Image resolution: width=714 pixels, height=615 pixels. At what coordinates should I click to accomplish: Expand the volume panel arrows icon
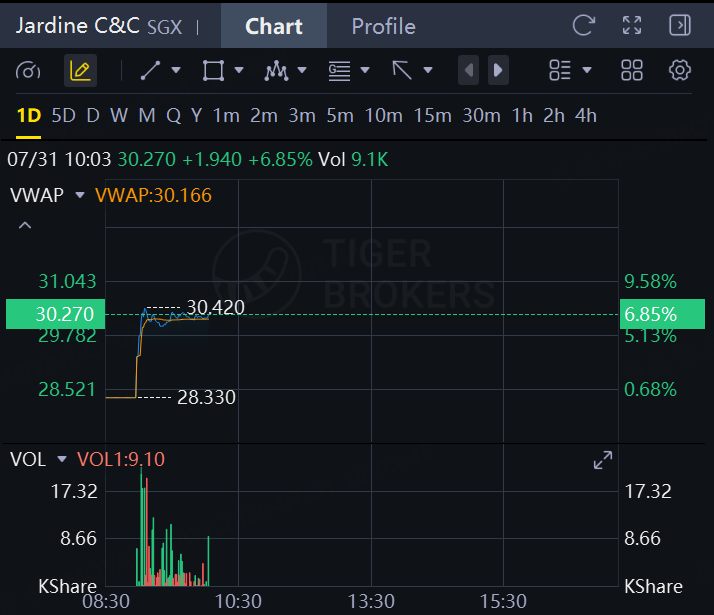point(603,460)
